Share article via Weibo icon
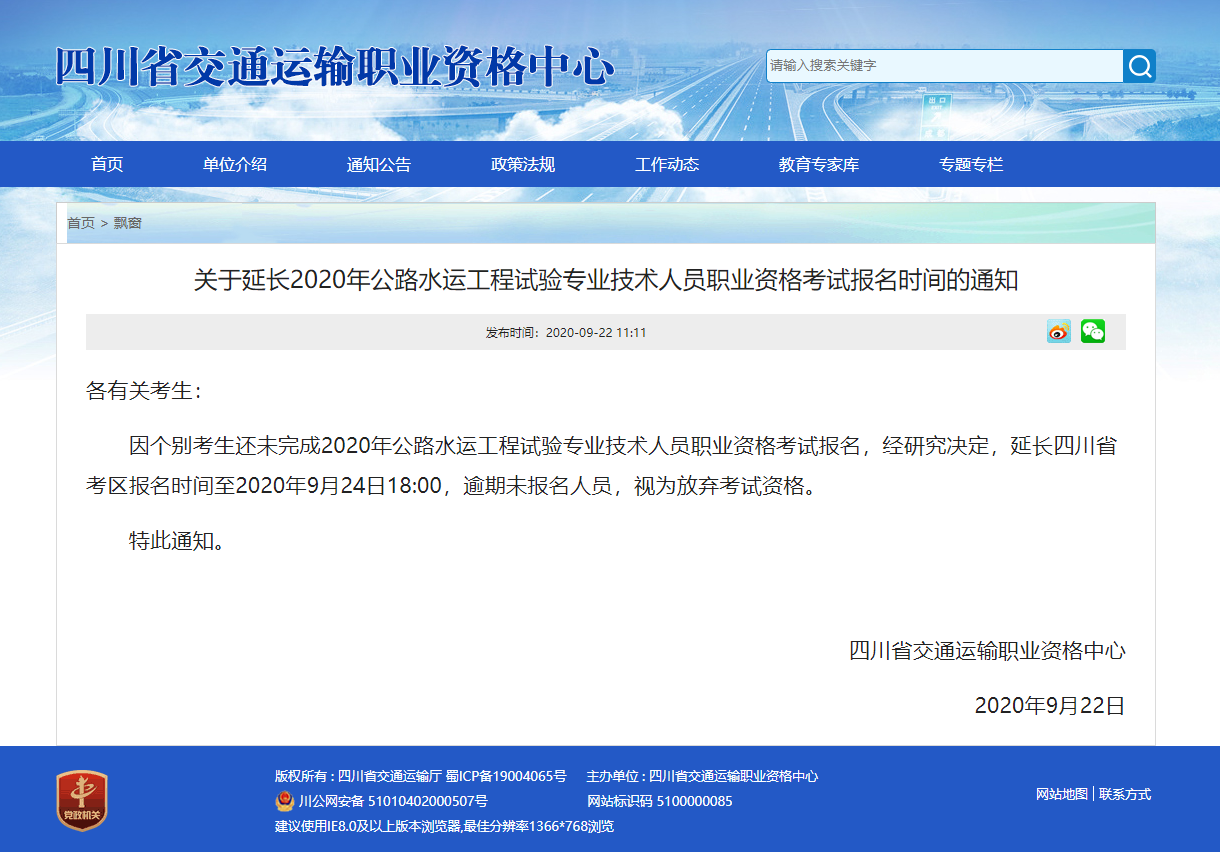Image resolution: width=1220 pixels, height=852 pixels. click(x=1058, y=332)
